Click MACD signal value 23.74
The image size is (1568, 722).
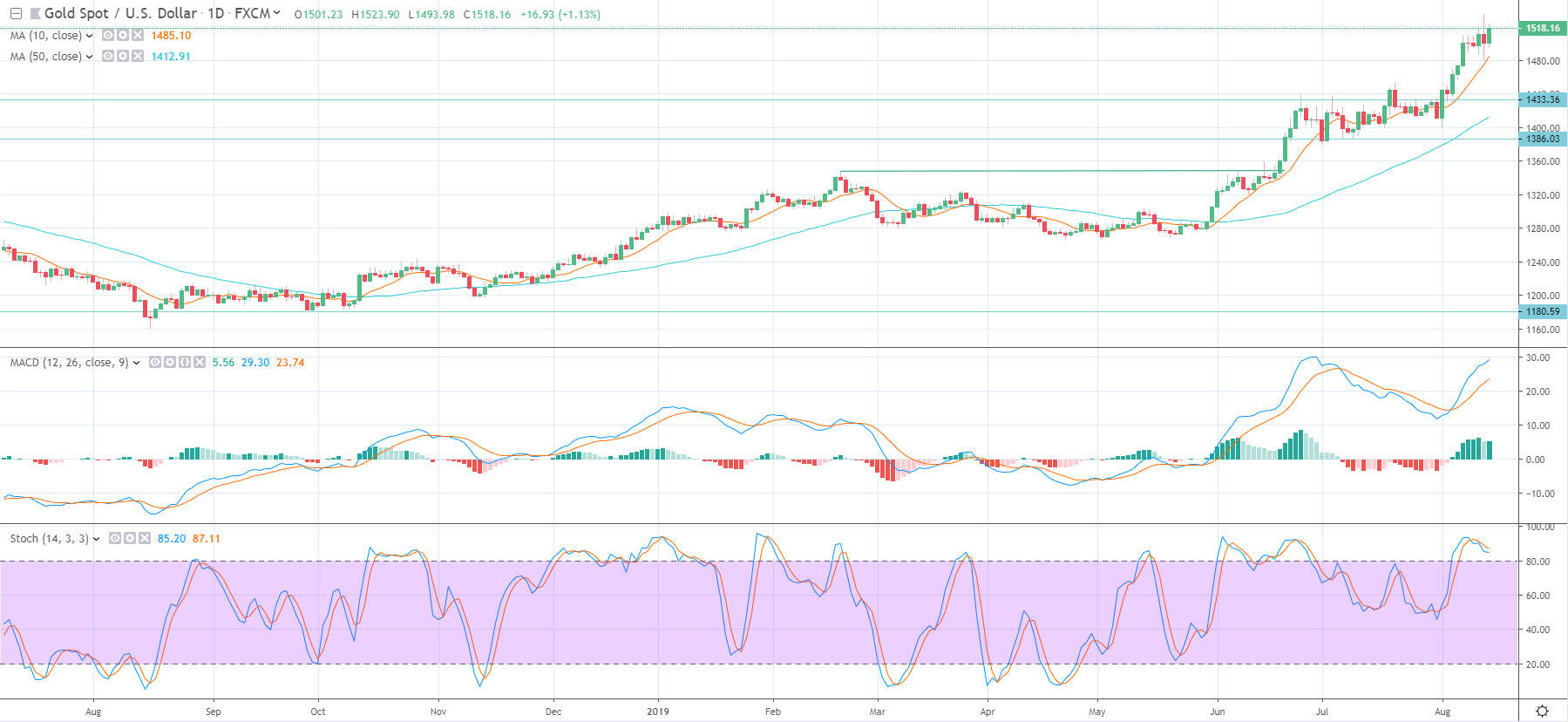[290, 363]
